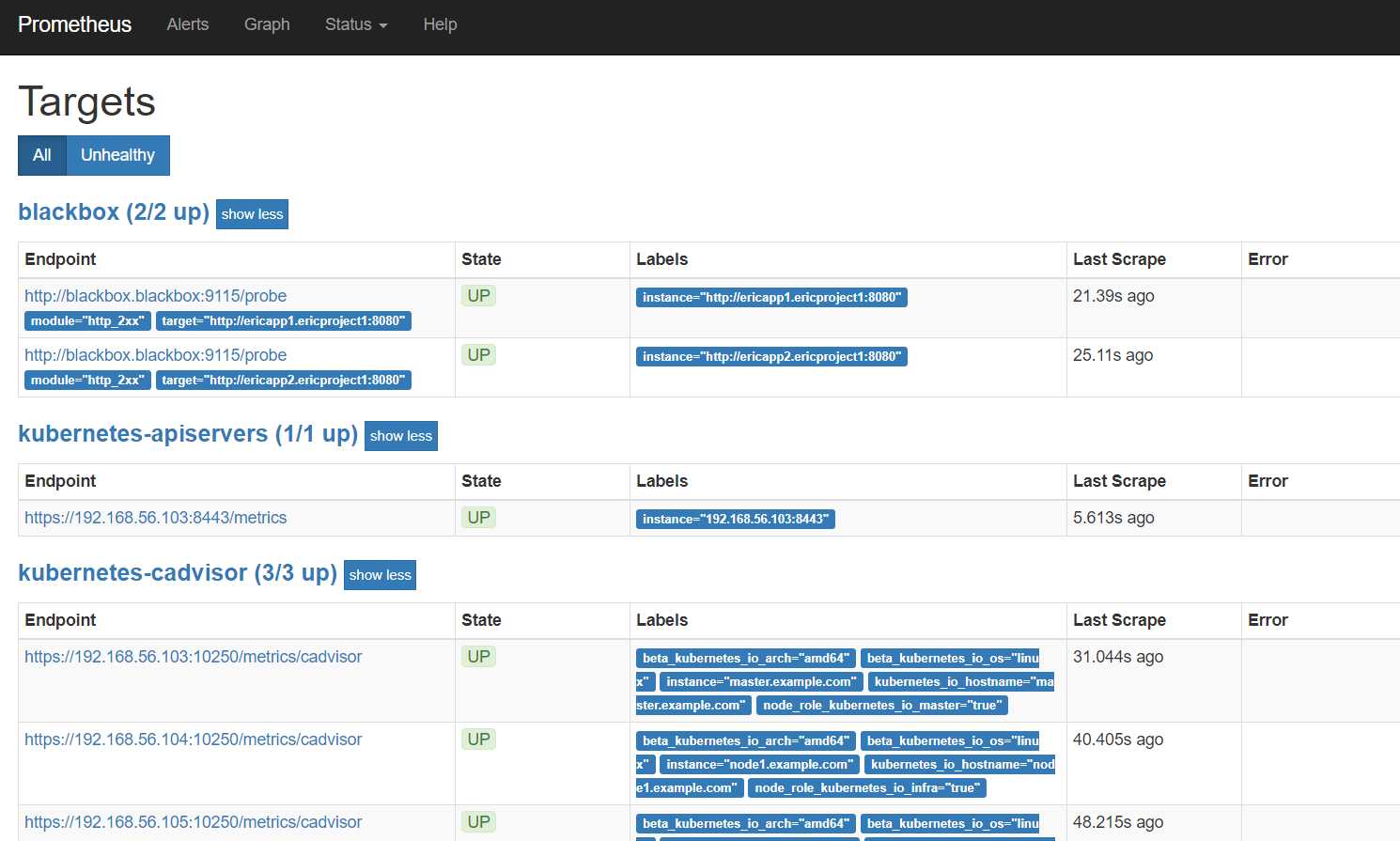Click node_role_kubernetes_io_master="true" label
Viewport: 1400px width, 841px height.
(x=882, y=706)
